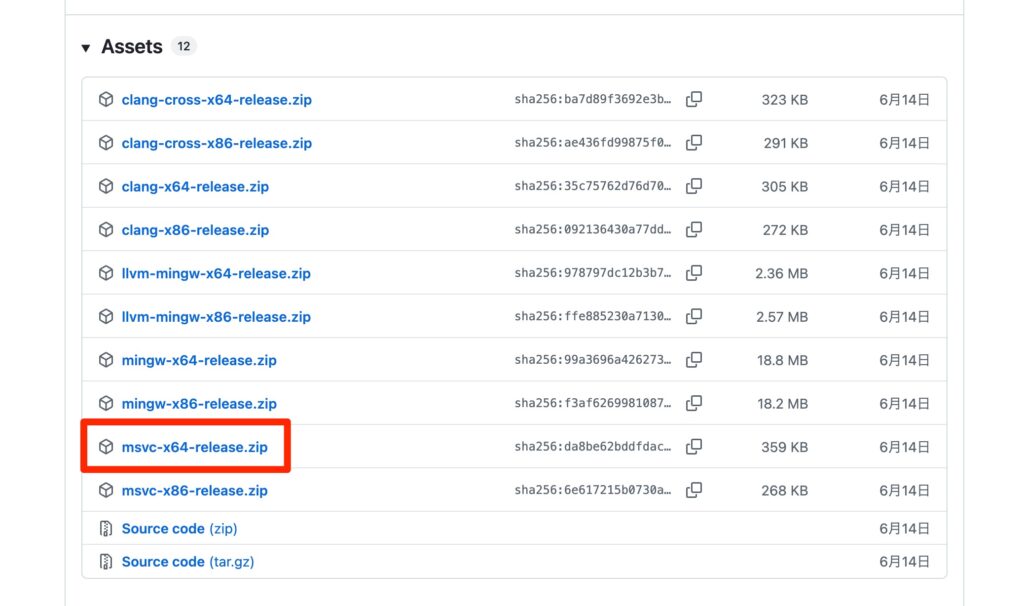1024x606 pixels.
Task: Copy SHA256 hash for mingw-x86-release.zip
Action: click(694, 404)
